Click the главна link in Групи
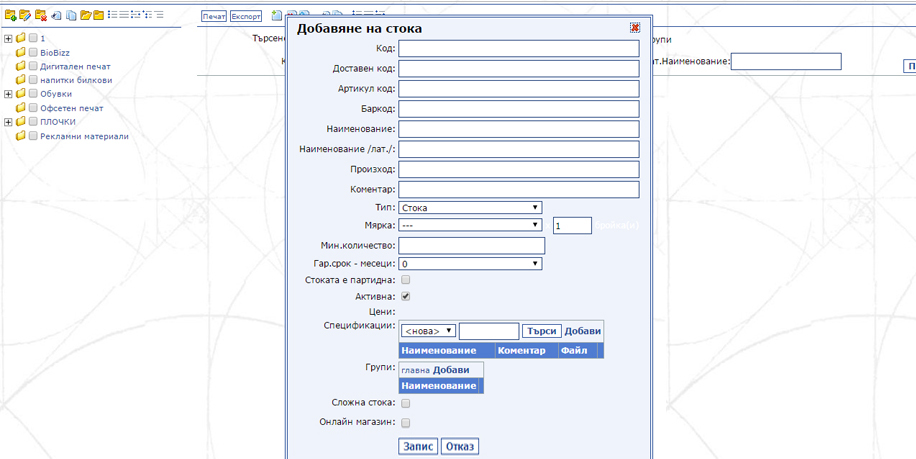Screen dimensions: 916x459 [x=416, y=370]
